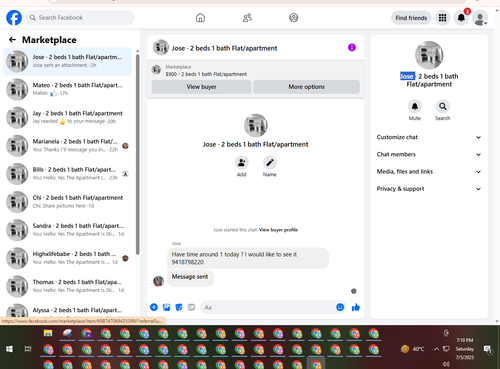Click the listing thumbnail in chat header

tap(161, 48)
